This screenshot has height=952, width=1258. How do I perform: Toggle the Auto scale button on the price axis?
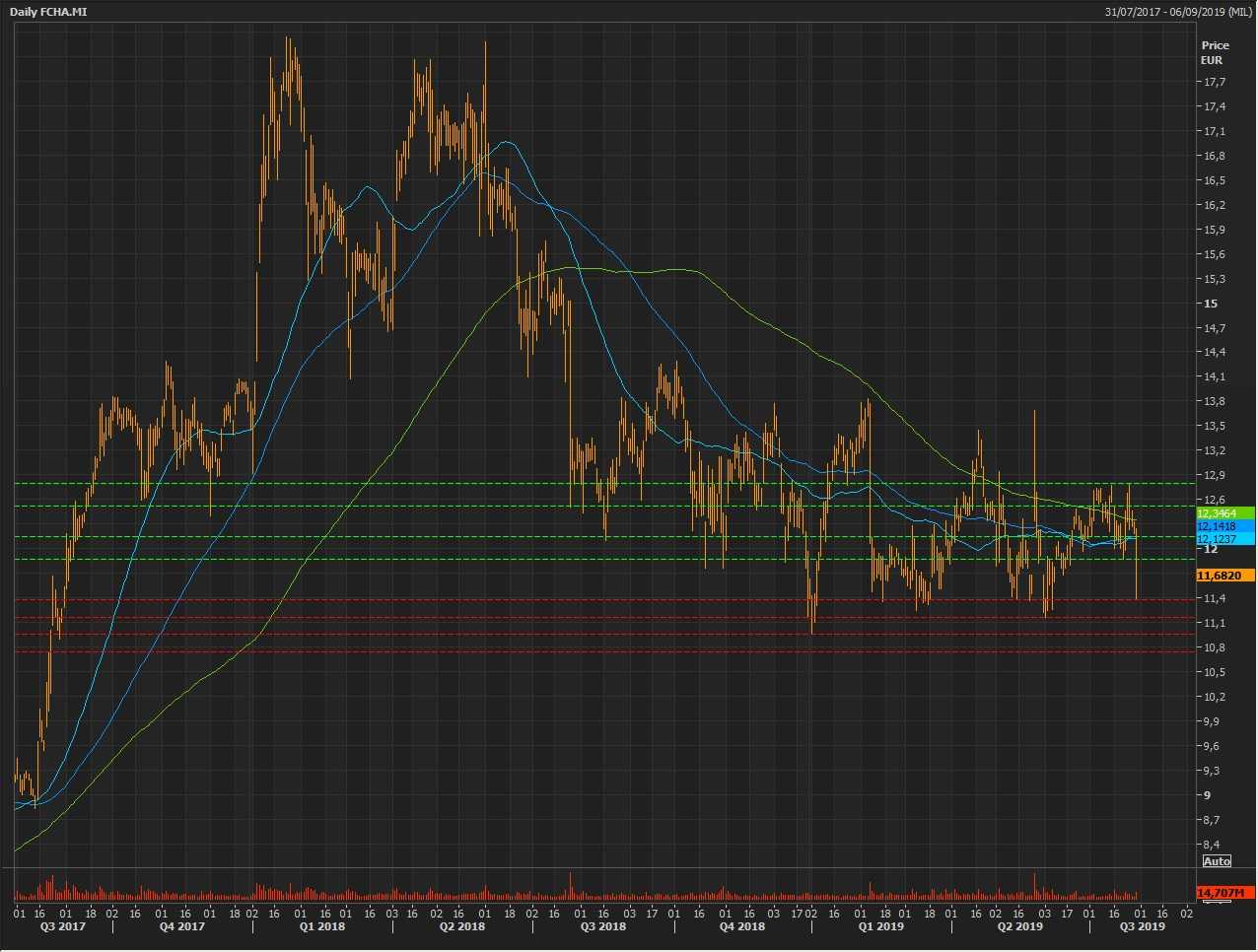[1217, 861]
